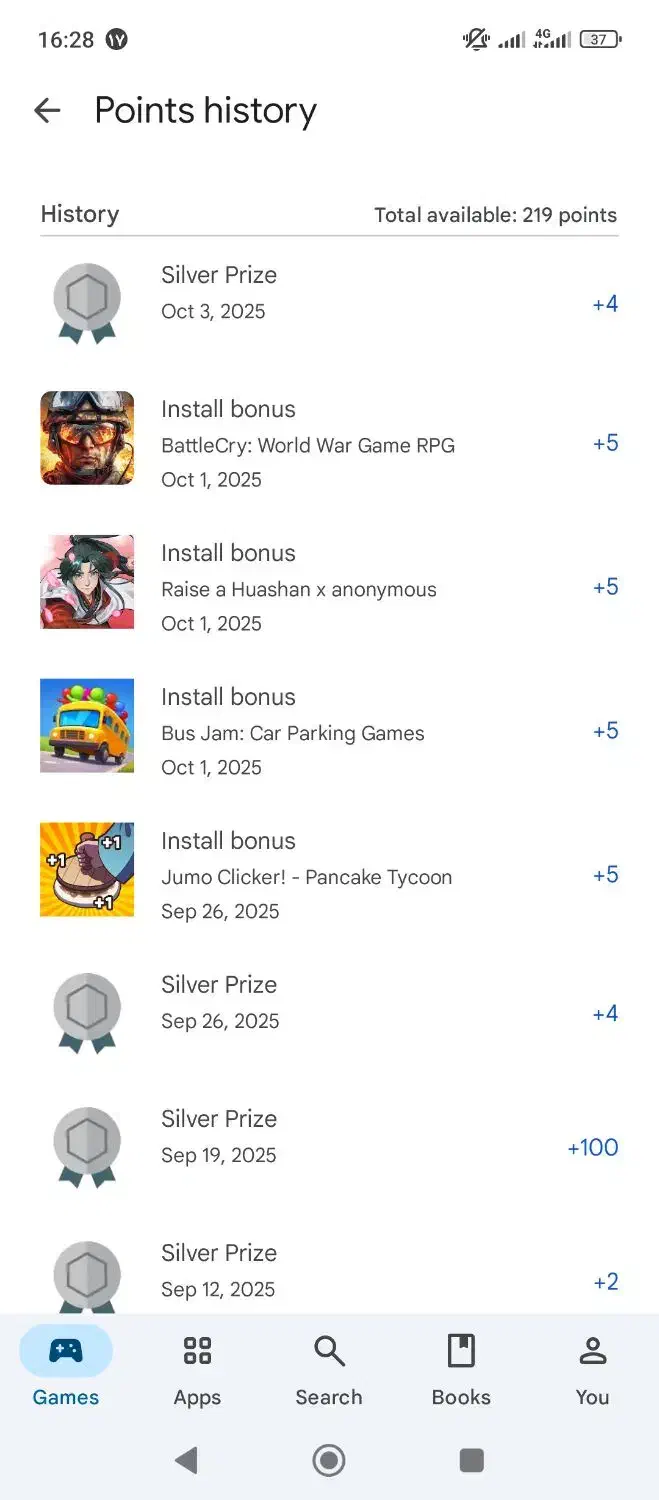
Task: Tap the silver medal icon for Oct 3
Action: [87, 302]
